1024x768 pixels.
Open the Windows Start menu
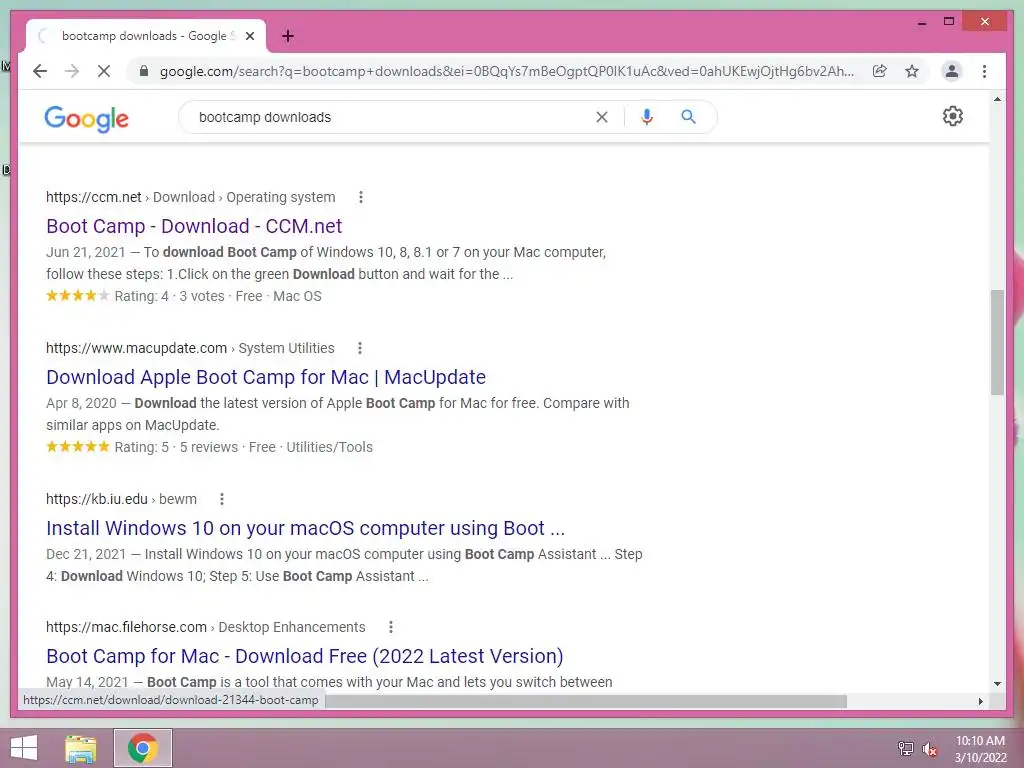(24, 748)
